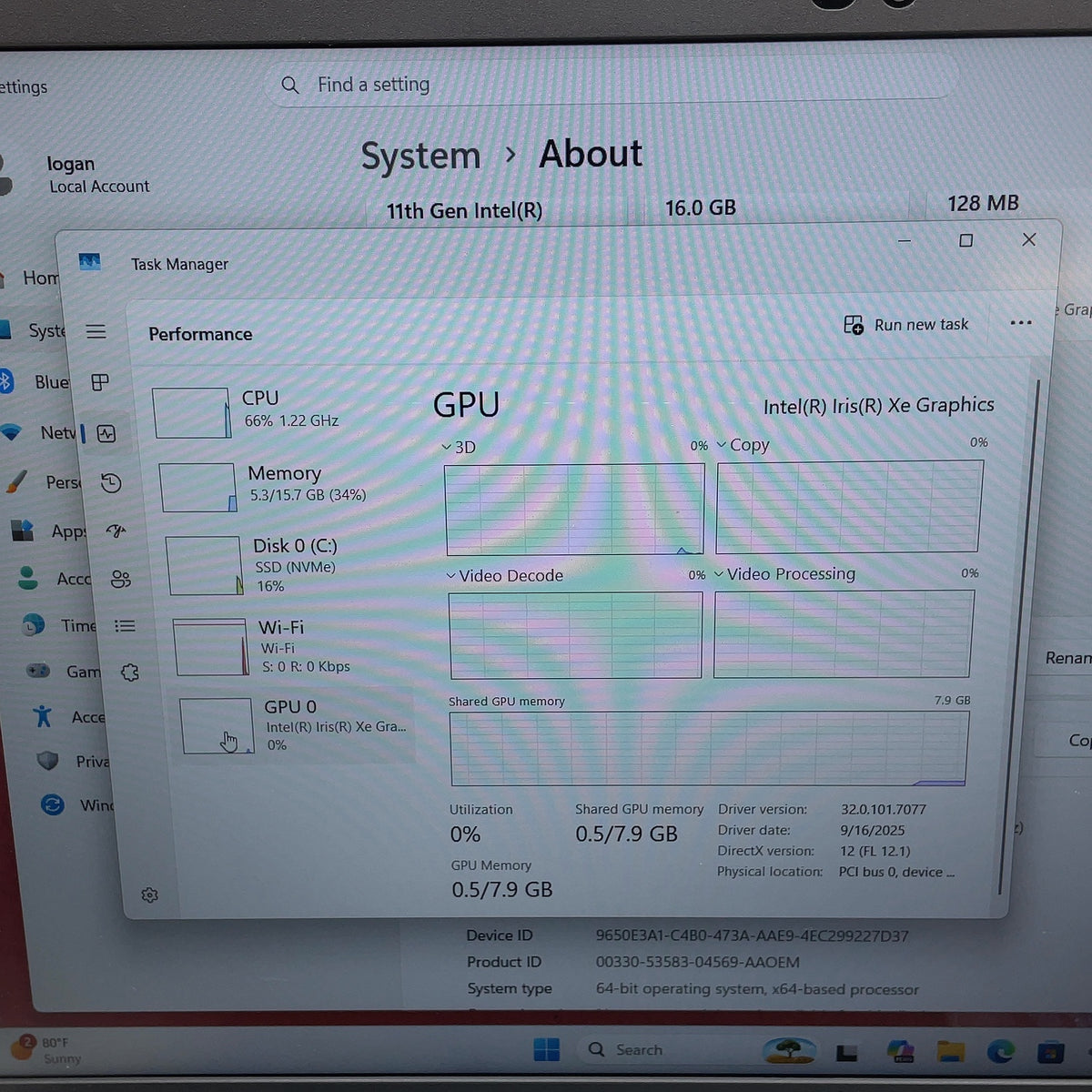Click the Driver date 9/16/2025 value
Viewport: 1092px width, 1092px height.
[874, 830]
